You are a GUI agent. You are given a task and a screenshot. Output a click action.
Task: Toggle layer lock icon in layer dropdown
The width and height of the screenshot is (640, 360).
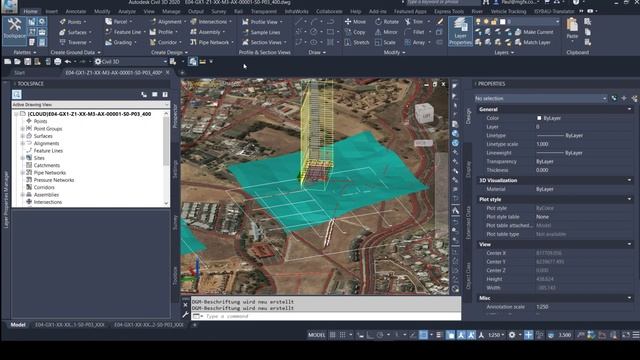click(x=494, y=22)
